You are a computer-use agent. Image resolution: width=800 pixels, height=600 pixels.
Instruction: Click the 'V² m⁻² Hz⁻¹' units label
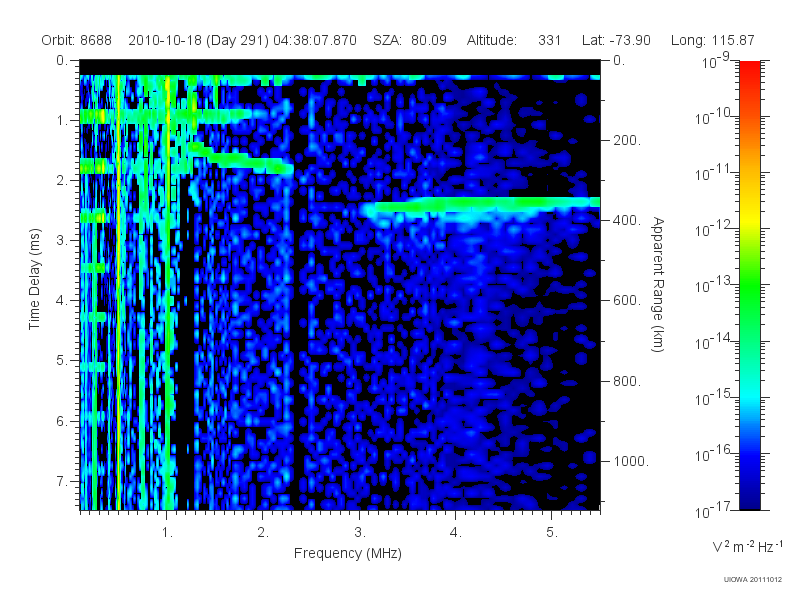[747, 546]
